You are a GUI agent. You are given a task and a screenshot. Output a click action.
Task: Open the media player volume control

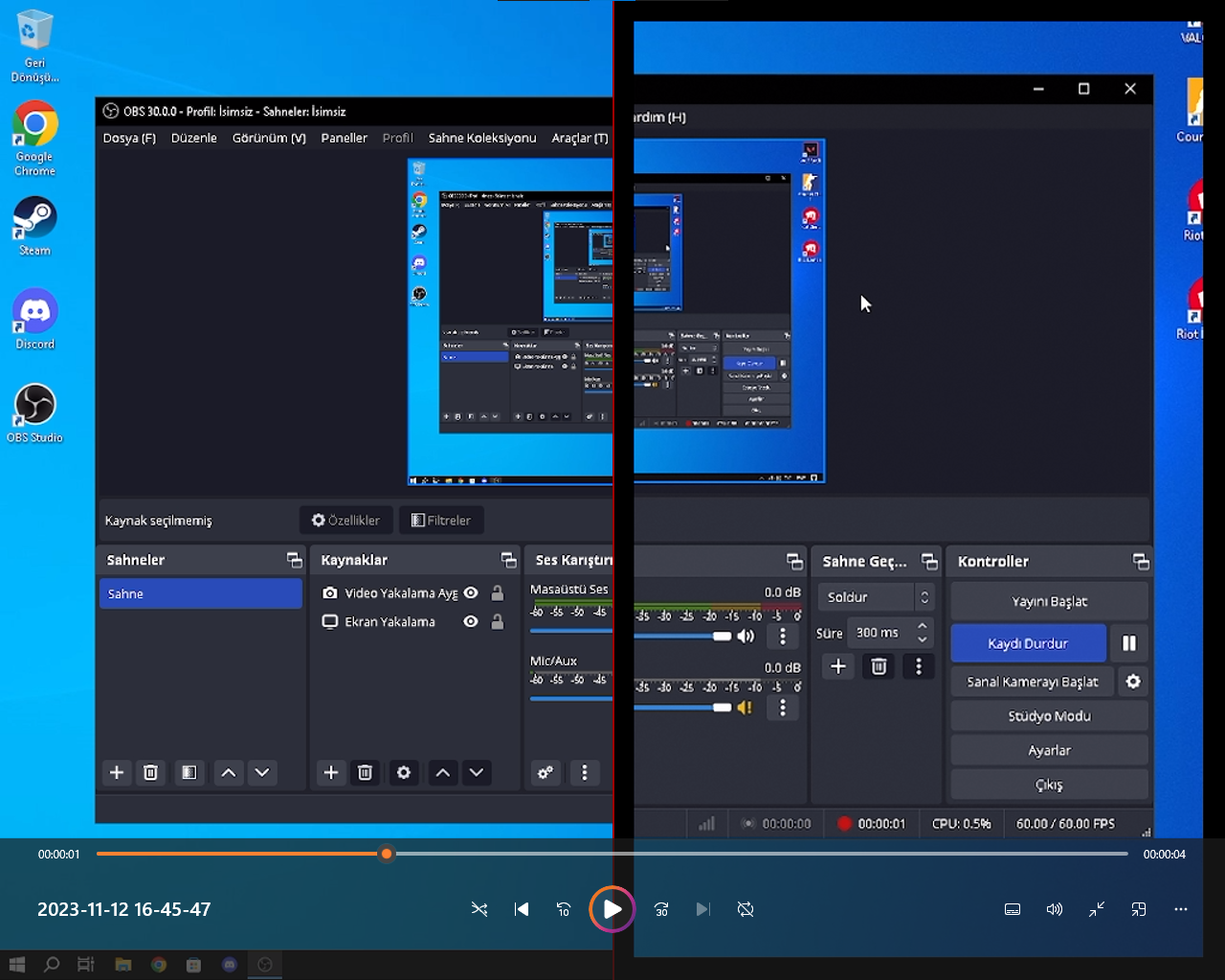coord(1055,909)
